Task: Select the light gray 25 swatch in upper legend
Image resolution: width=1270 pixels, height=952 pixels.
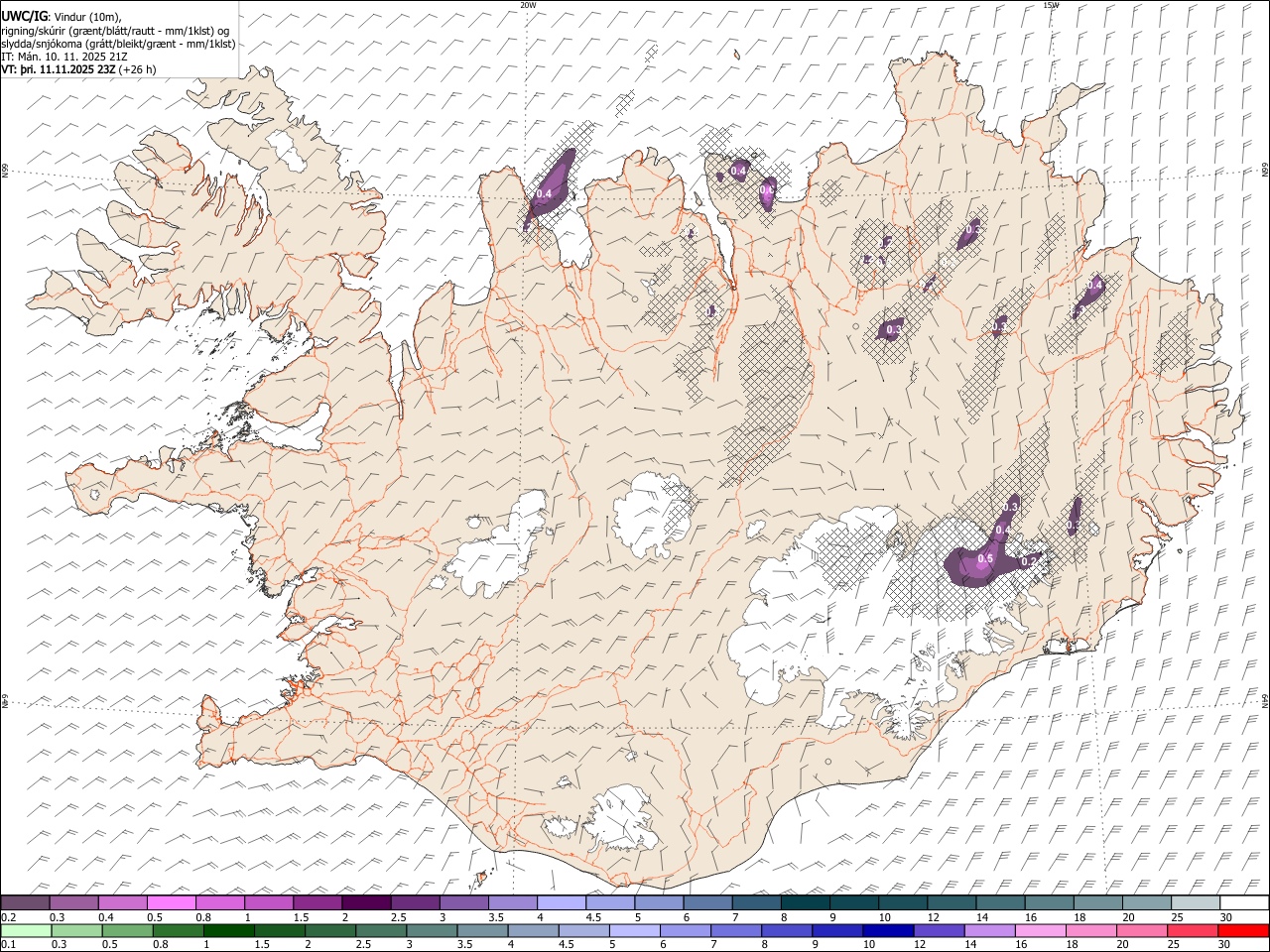Action: click(1195, 903)
